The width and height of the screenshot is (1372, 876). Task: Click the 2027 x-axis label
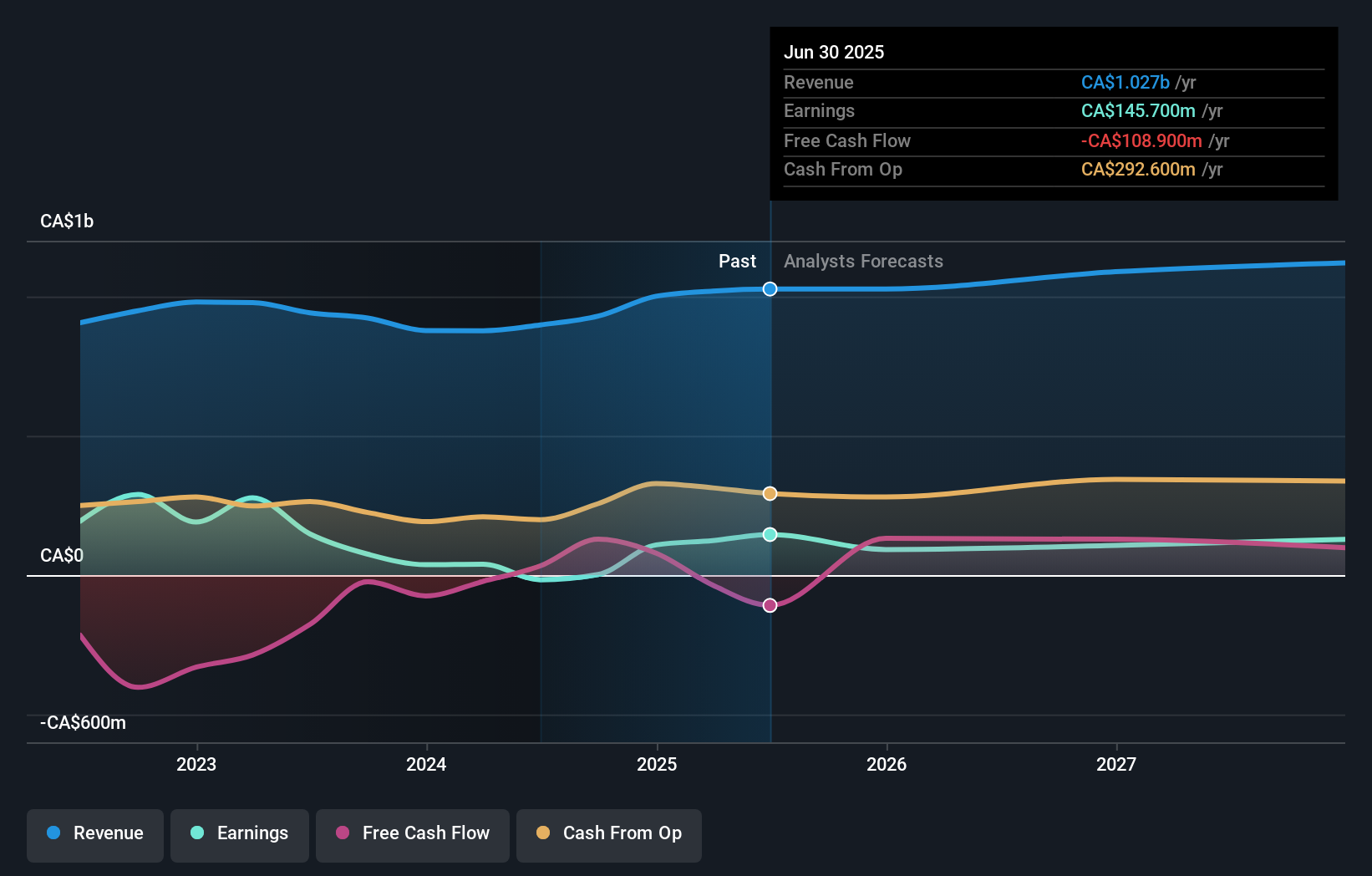pos(1116,764)
